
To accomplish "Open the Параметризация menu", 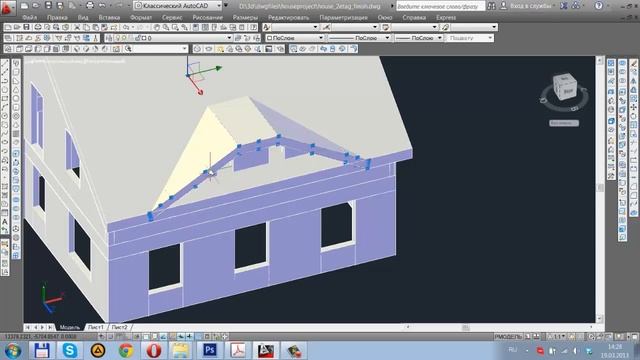I will coord(343,18).
